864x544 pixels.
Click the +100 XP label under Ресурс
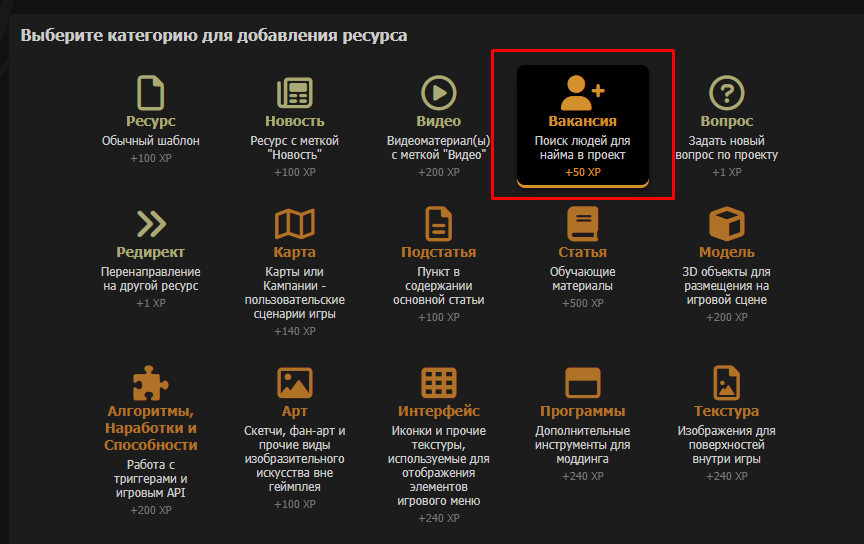pos(150,159)
